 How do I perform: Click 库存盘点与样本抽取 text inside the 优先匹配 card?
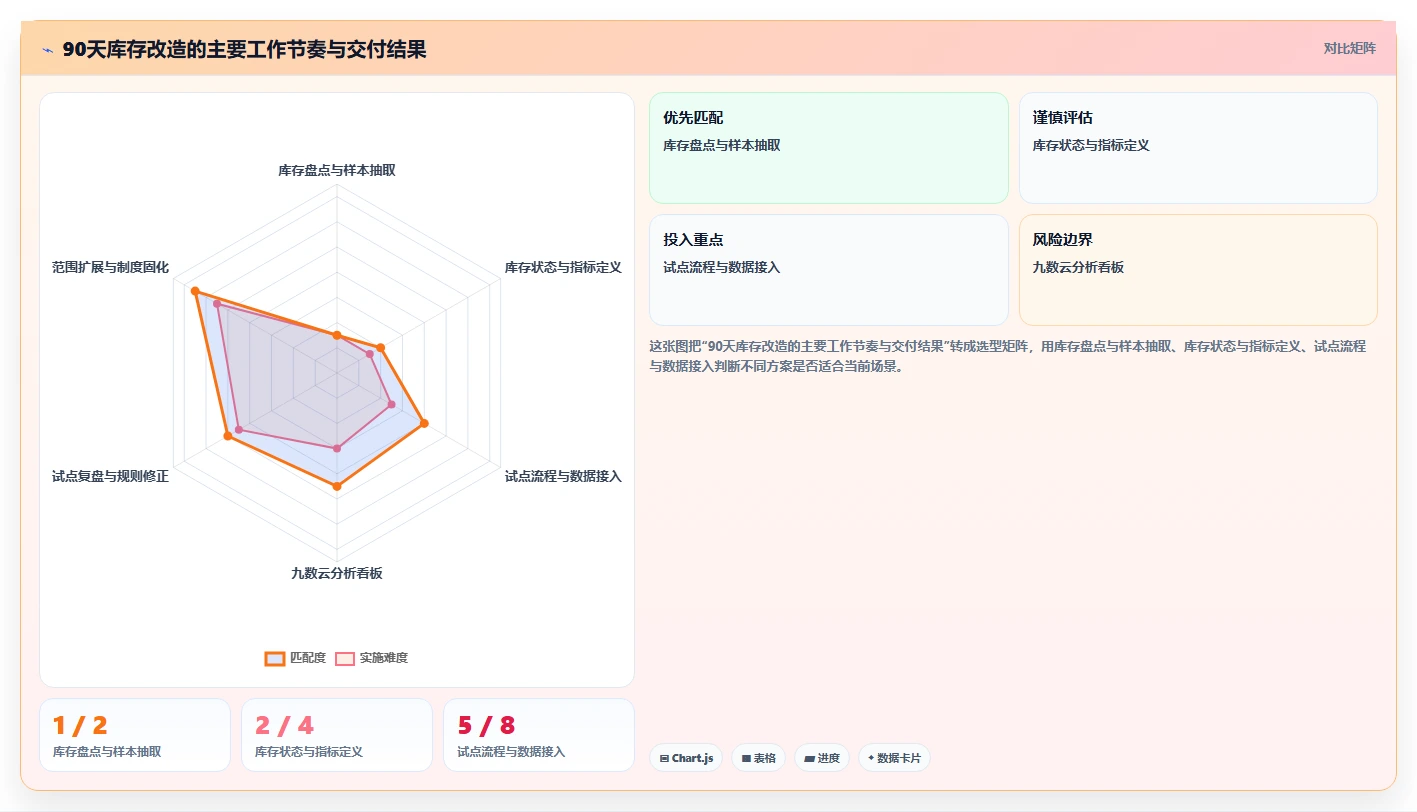coord(722,145)
